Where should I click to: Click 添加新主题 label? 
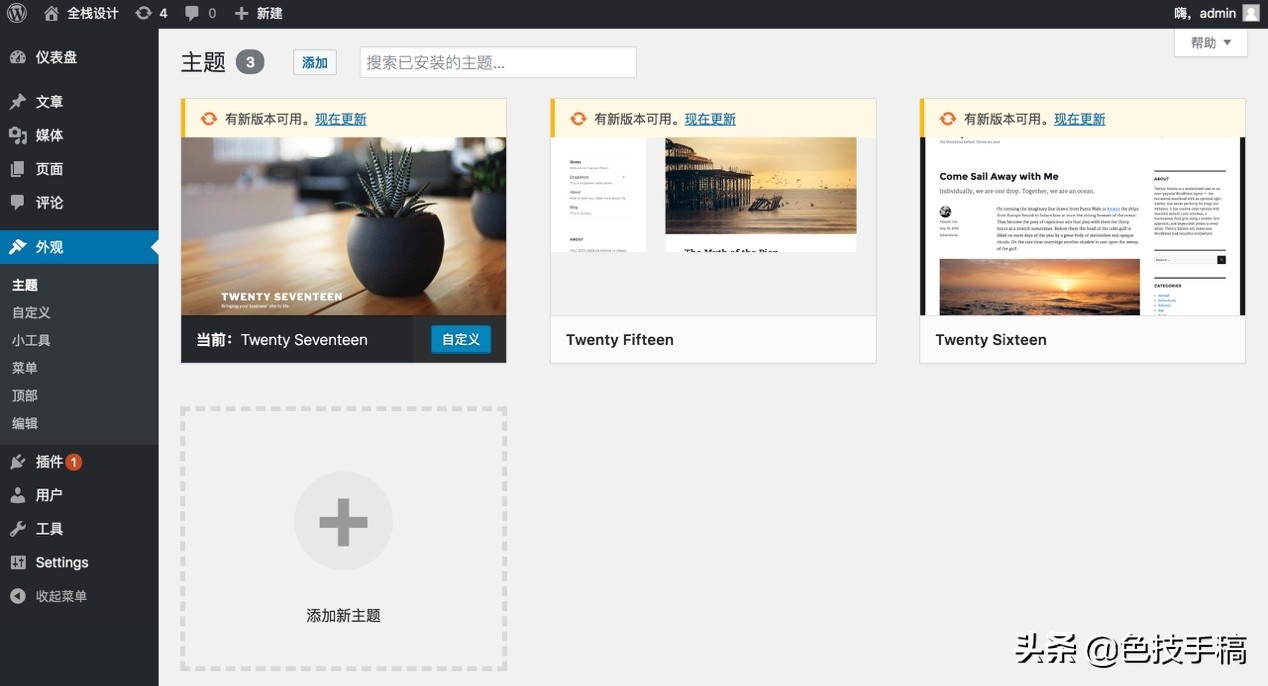pyautogui.click(x=343, y=616)
